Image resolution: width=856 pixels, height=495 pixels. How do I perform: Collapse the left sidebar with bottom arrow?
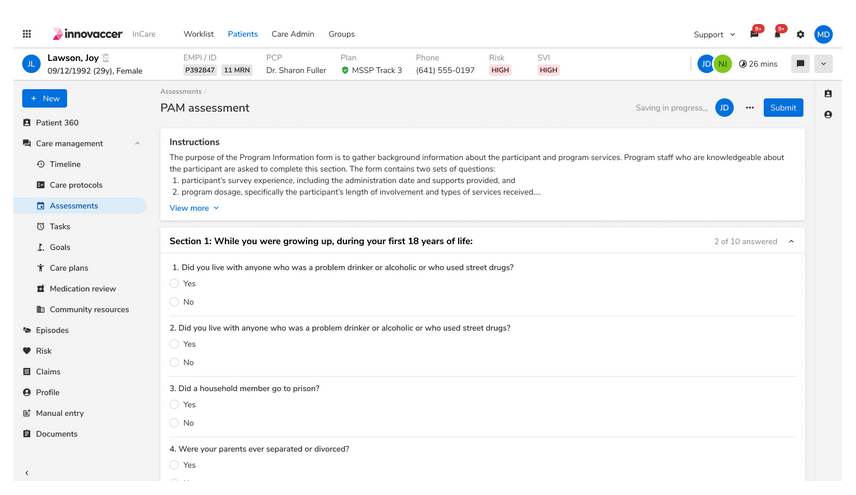pos(27,472)
